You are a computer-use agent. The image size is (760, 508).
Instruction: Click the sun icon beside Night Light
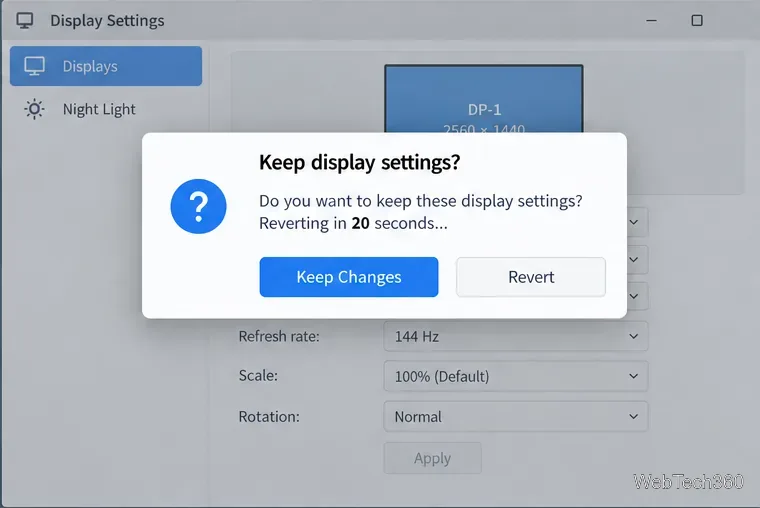tap(34, 109)
